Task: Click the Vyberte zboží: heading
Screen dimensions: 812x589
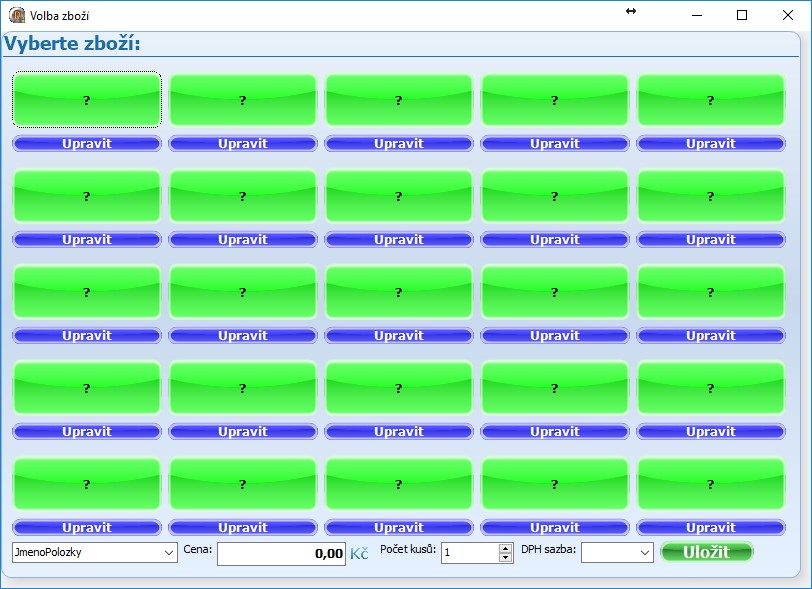Action: [72, 44]
